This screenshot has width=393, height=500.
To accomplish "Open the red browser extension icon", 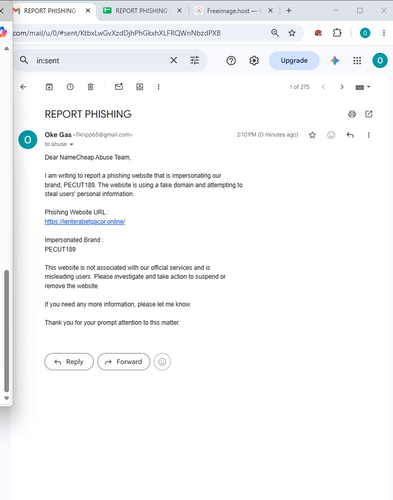I will pyautogui.click(x=318, y=33).
